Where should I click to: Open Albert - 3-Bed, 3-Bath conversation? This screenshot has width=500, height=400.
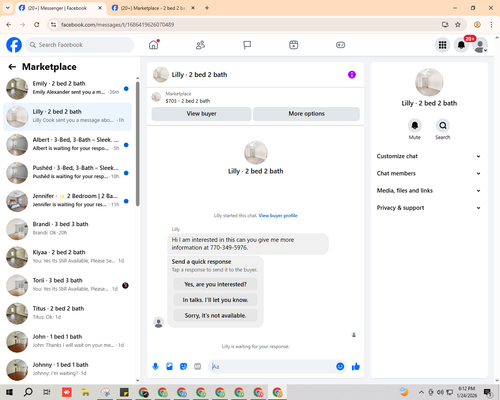67,145
